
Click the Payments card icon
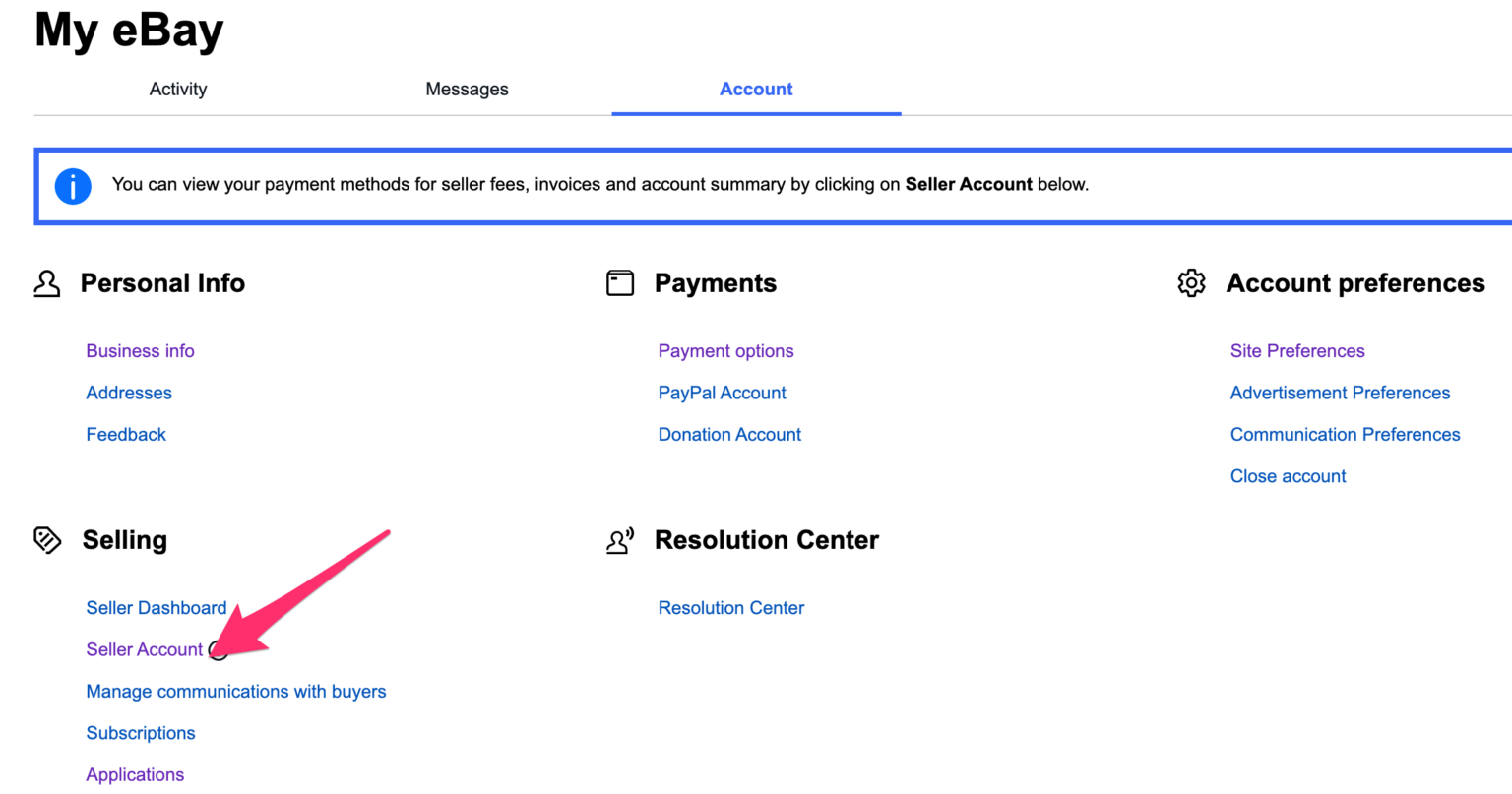619,282
